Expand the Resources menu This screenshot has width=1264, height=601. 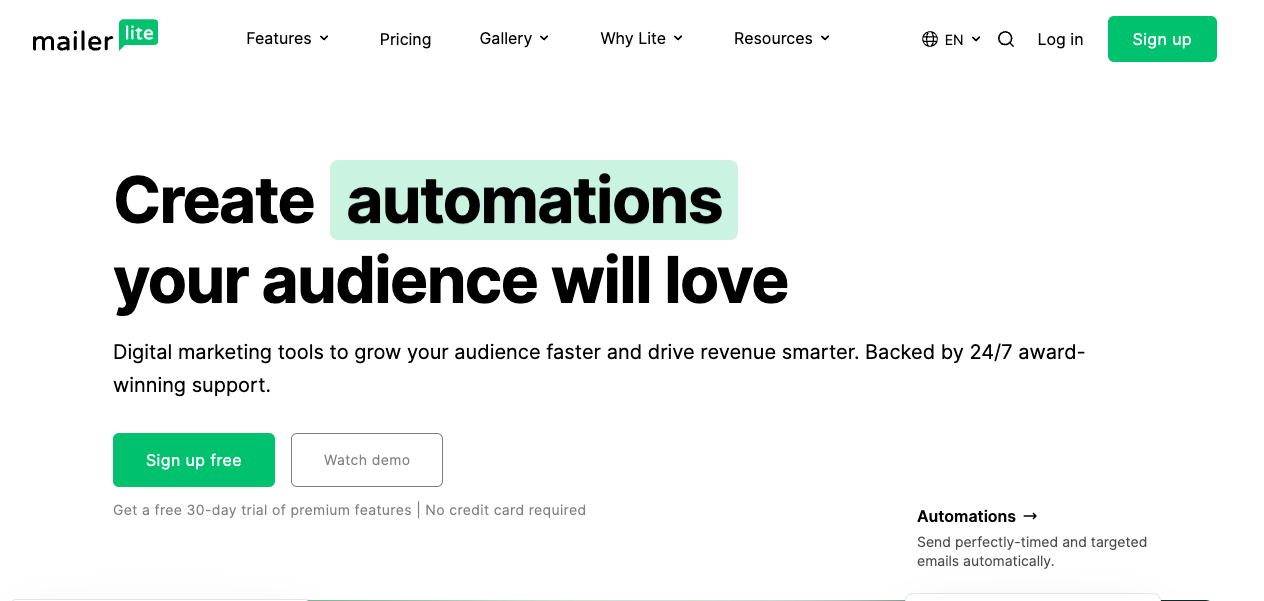782,38
